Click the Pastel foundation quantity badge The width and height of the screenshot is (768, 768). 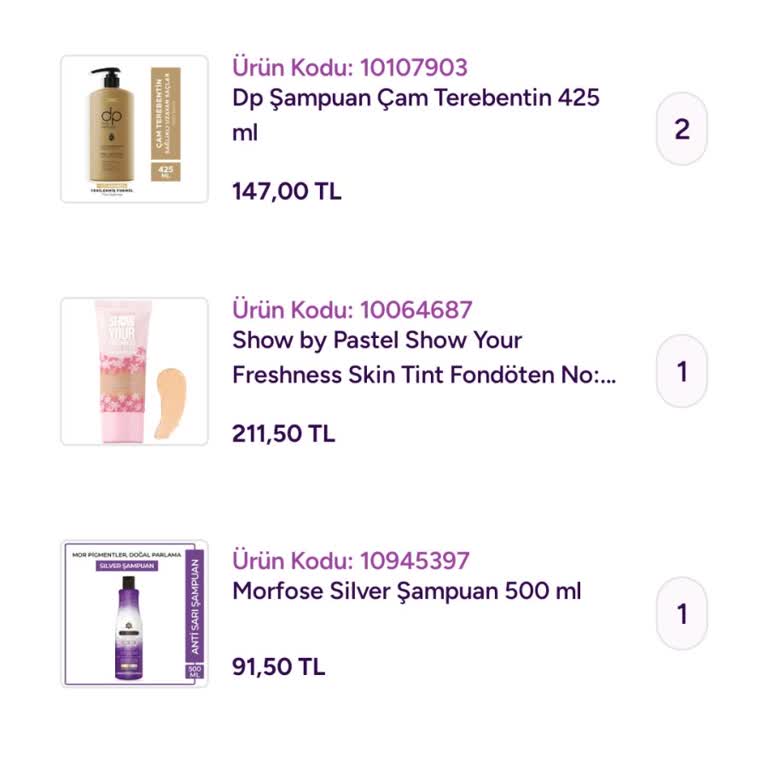tap(682, 371)
